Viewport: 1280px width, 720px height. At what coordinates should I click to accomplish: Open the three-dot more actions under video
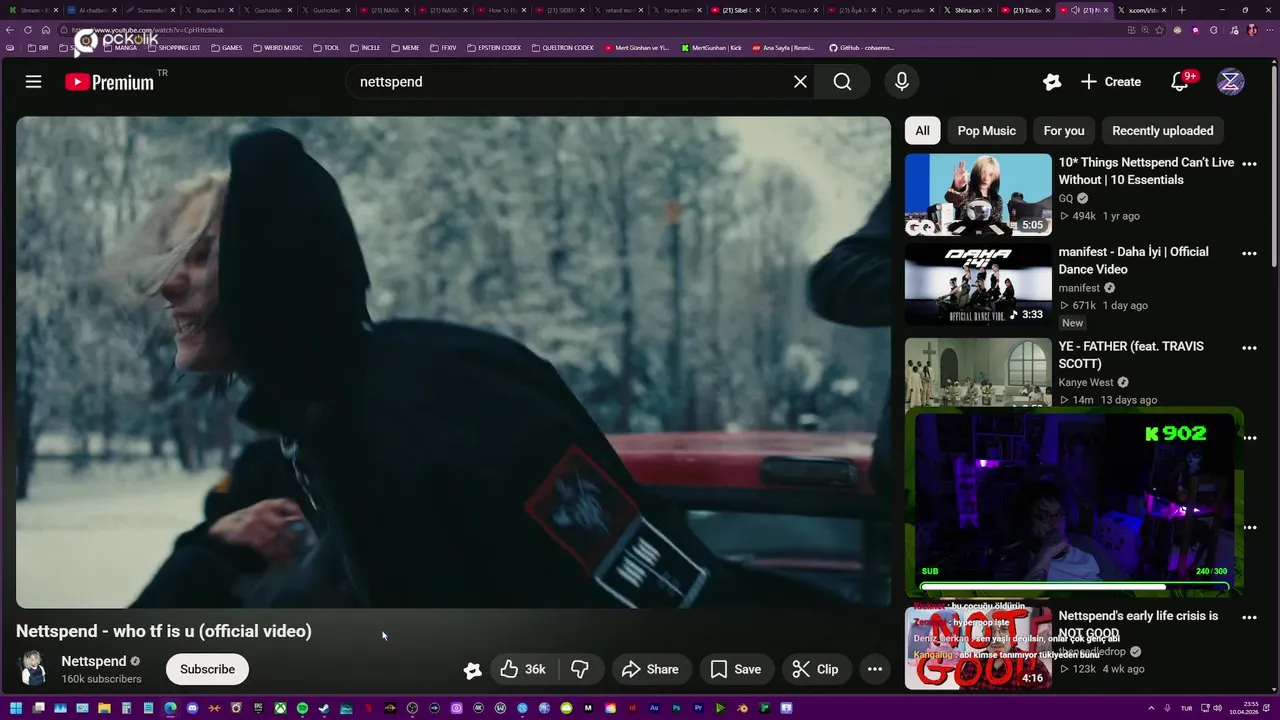pos(875,669)
